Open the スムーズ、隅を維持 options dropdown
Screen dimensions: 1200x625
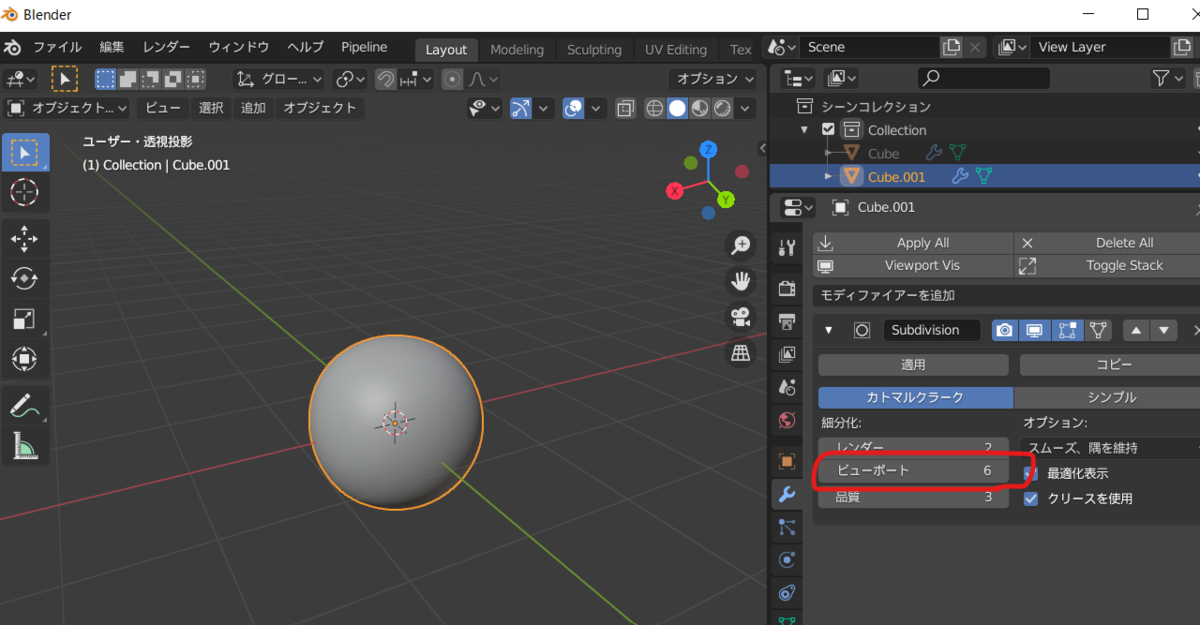point(1108,448)
